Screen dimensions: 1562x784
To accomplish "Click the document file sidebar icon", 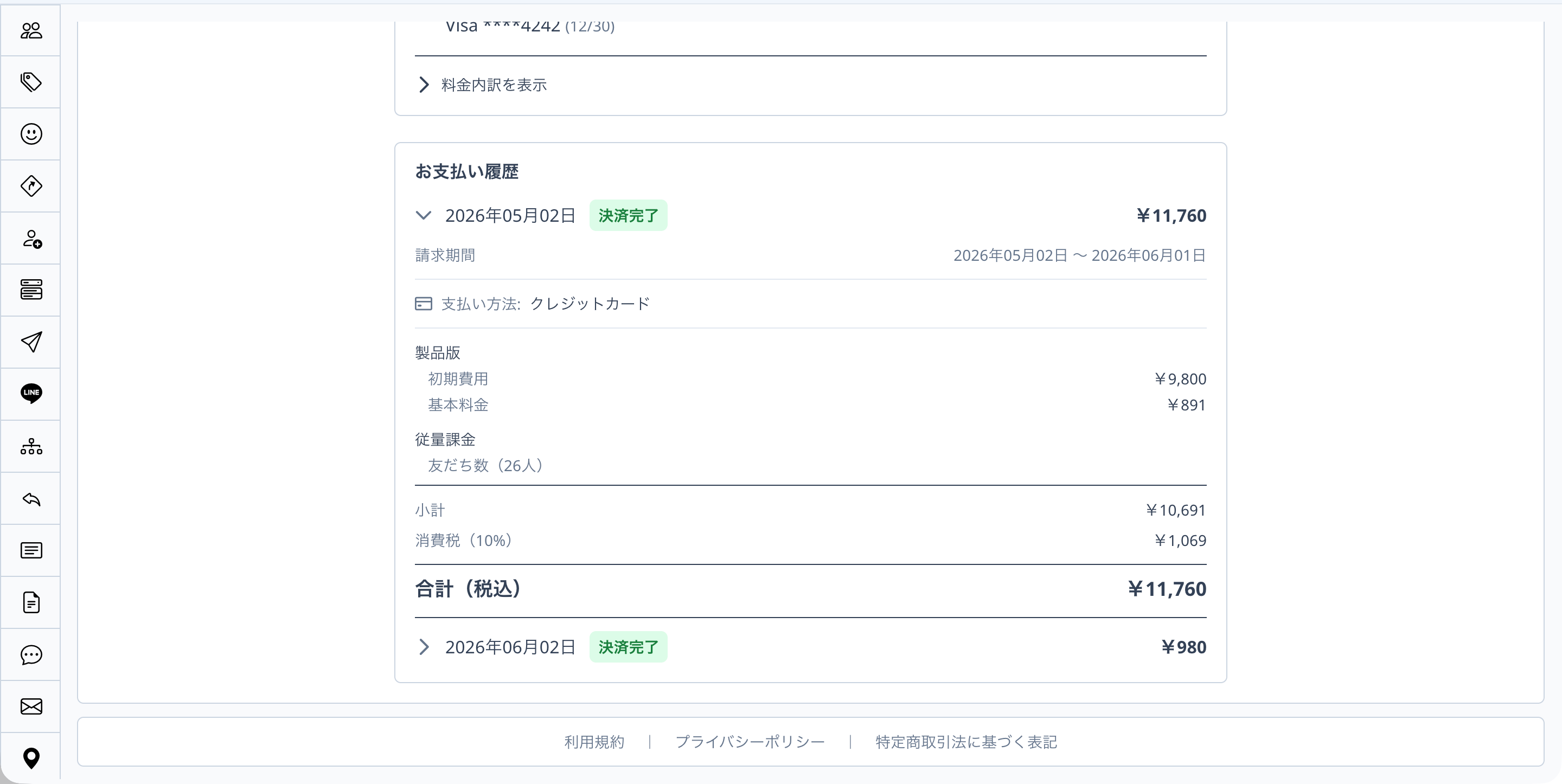I will pos(31,603).
